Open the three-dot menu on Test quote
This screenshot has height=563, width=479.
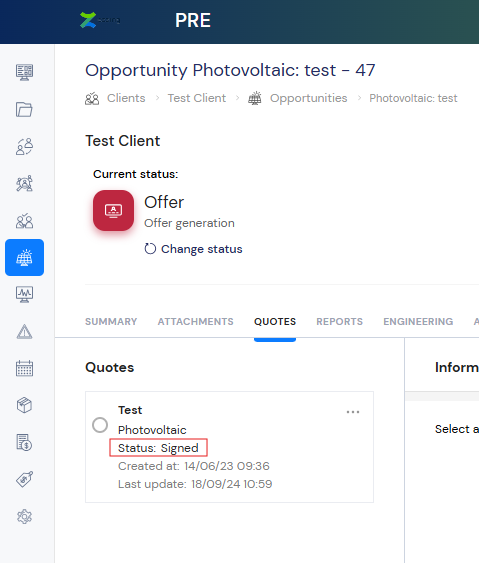point(353,412)
